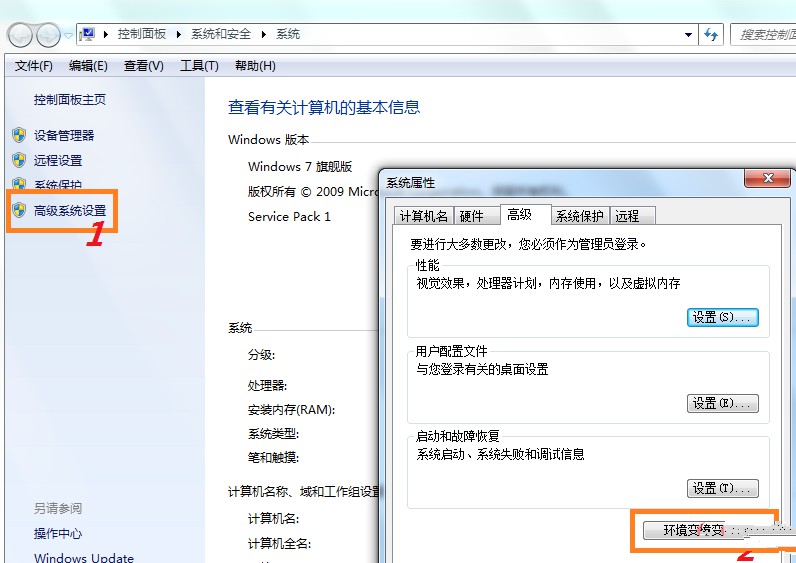Open recent pages dropdown beside the forward arrow
This screenshot has width=796, height=563.
pos(68,36)
